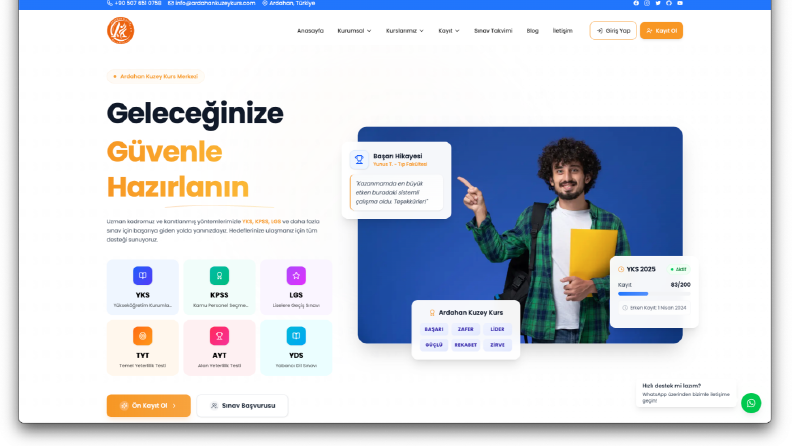The image size is (793, 446).
Task: Select the LGS exam card
Action: point(296,287)
